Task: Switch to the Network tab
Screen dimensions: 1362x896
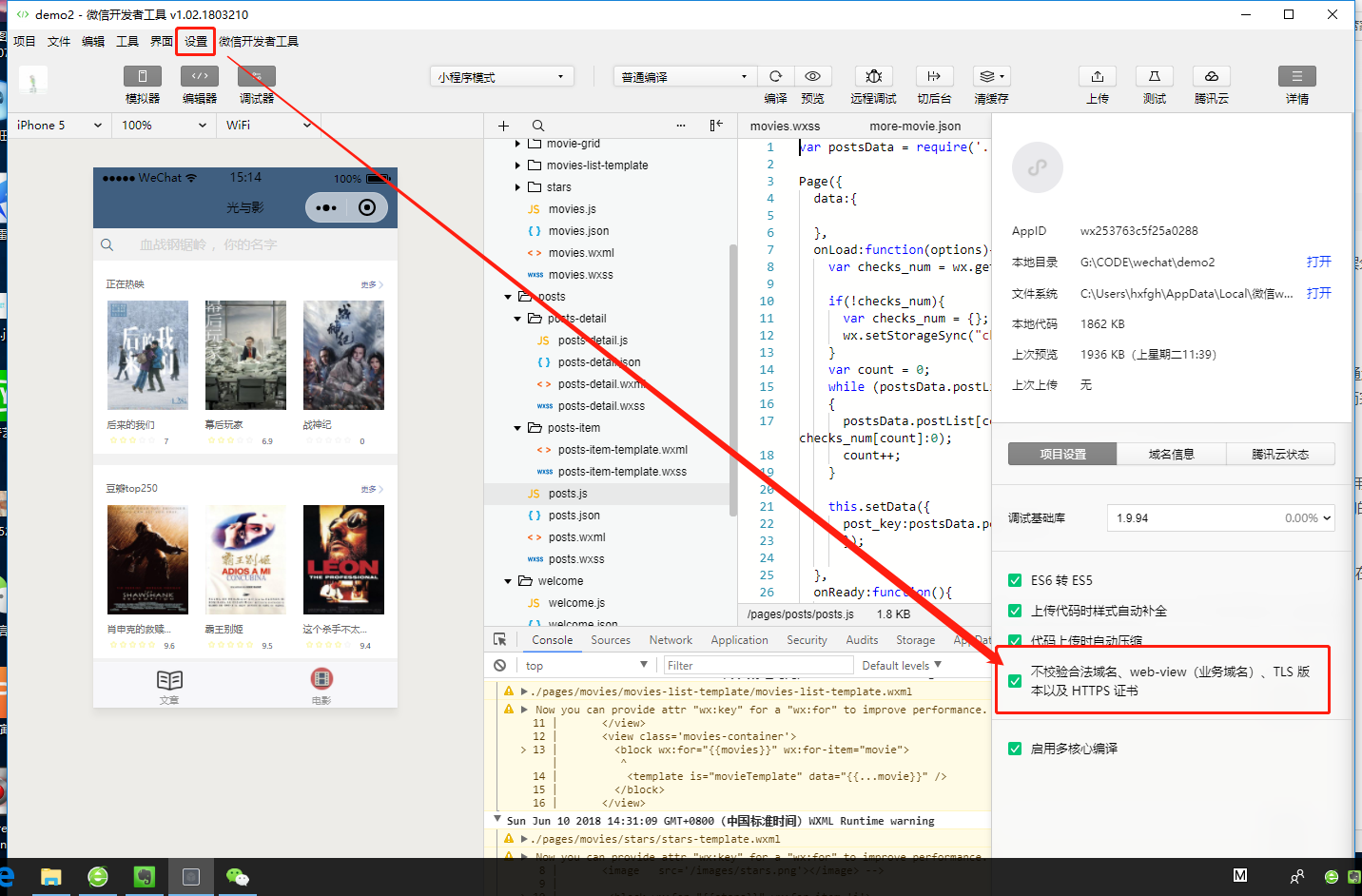Action: [671, 640]
